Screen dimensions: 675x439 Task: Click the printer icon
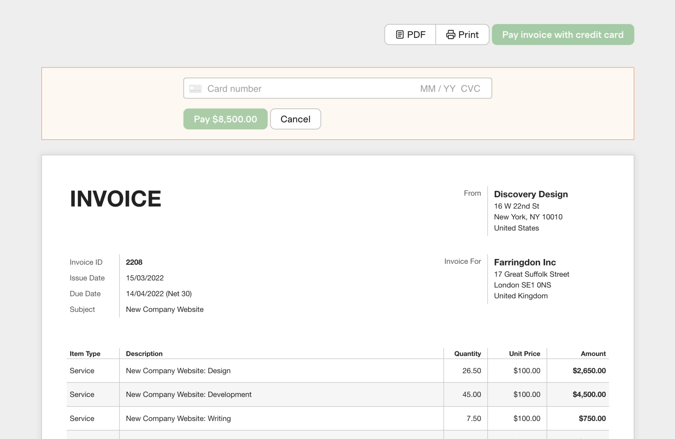pos(451,35)
